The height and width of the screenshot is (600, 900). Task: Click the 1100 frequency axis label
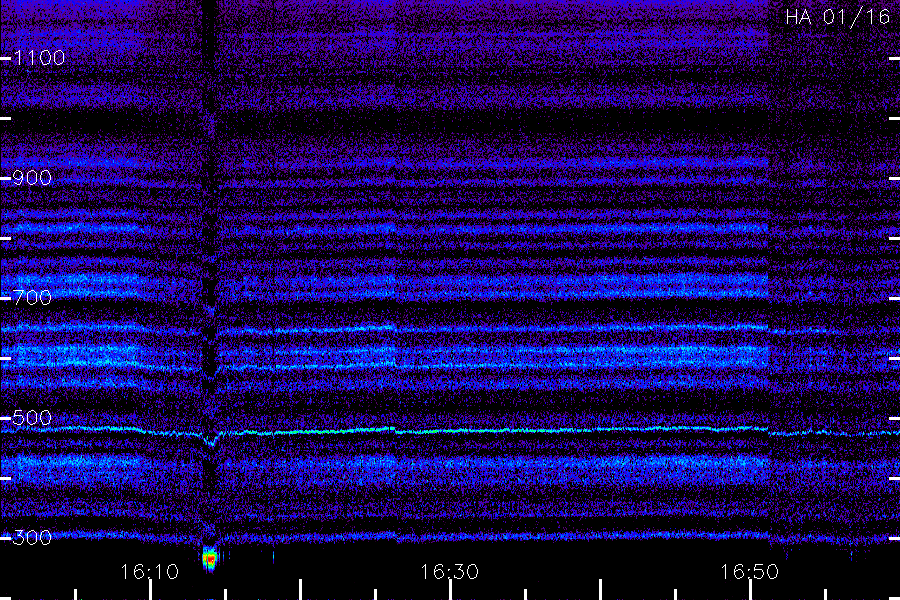coord(39,58)
